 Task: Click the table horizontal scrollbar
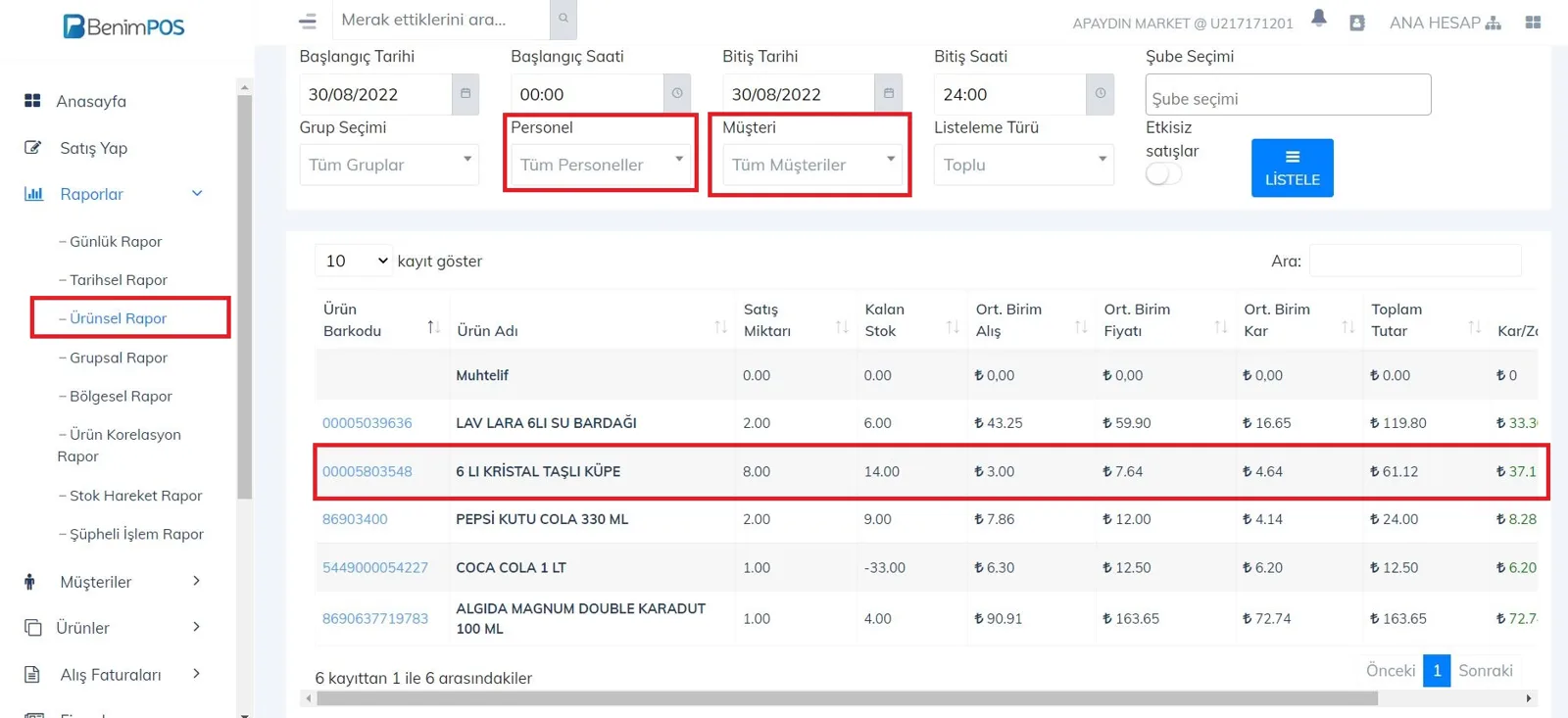[848, 698]
